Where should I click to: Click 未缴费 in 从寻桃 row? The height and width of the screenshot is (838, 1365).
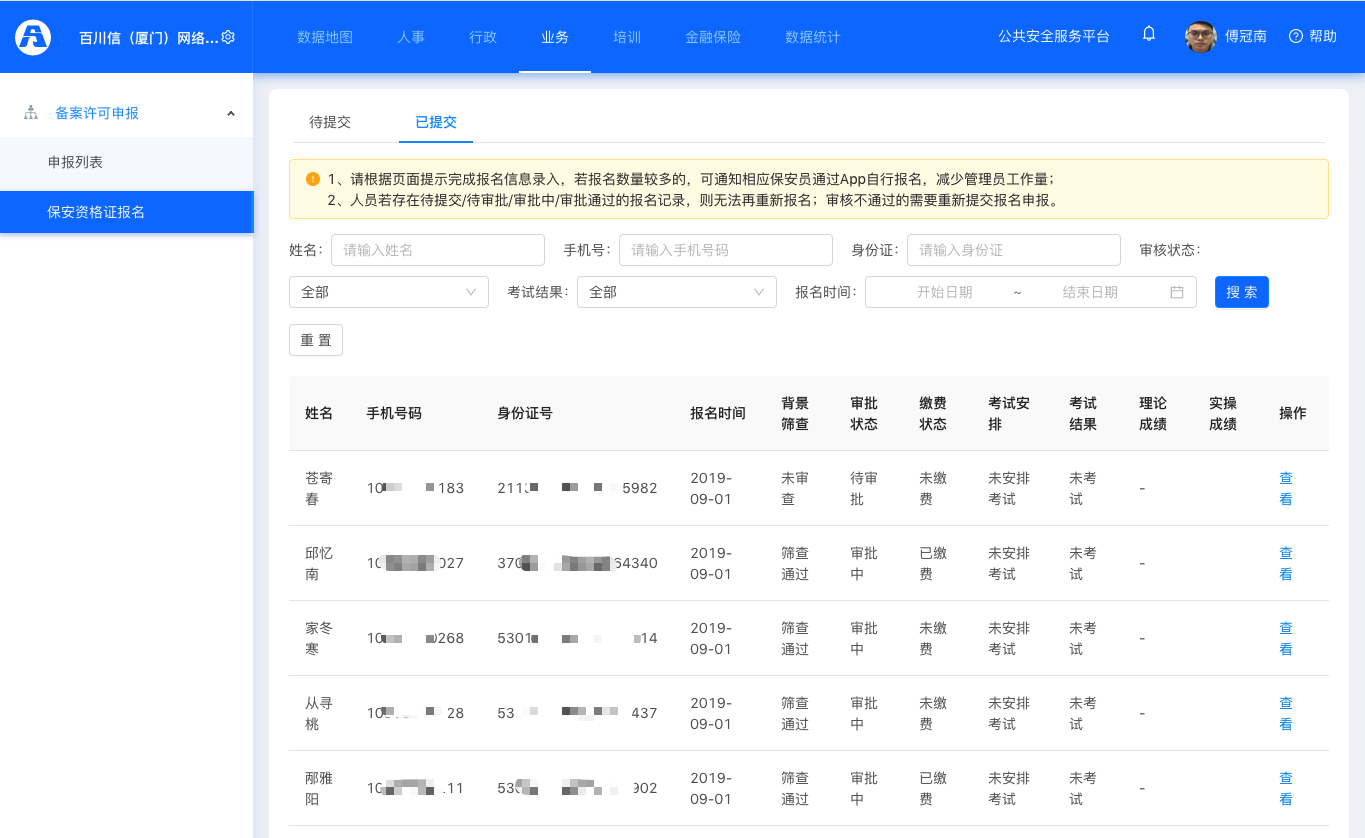click(x=933, y=713)
